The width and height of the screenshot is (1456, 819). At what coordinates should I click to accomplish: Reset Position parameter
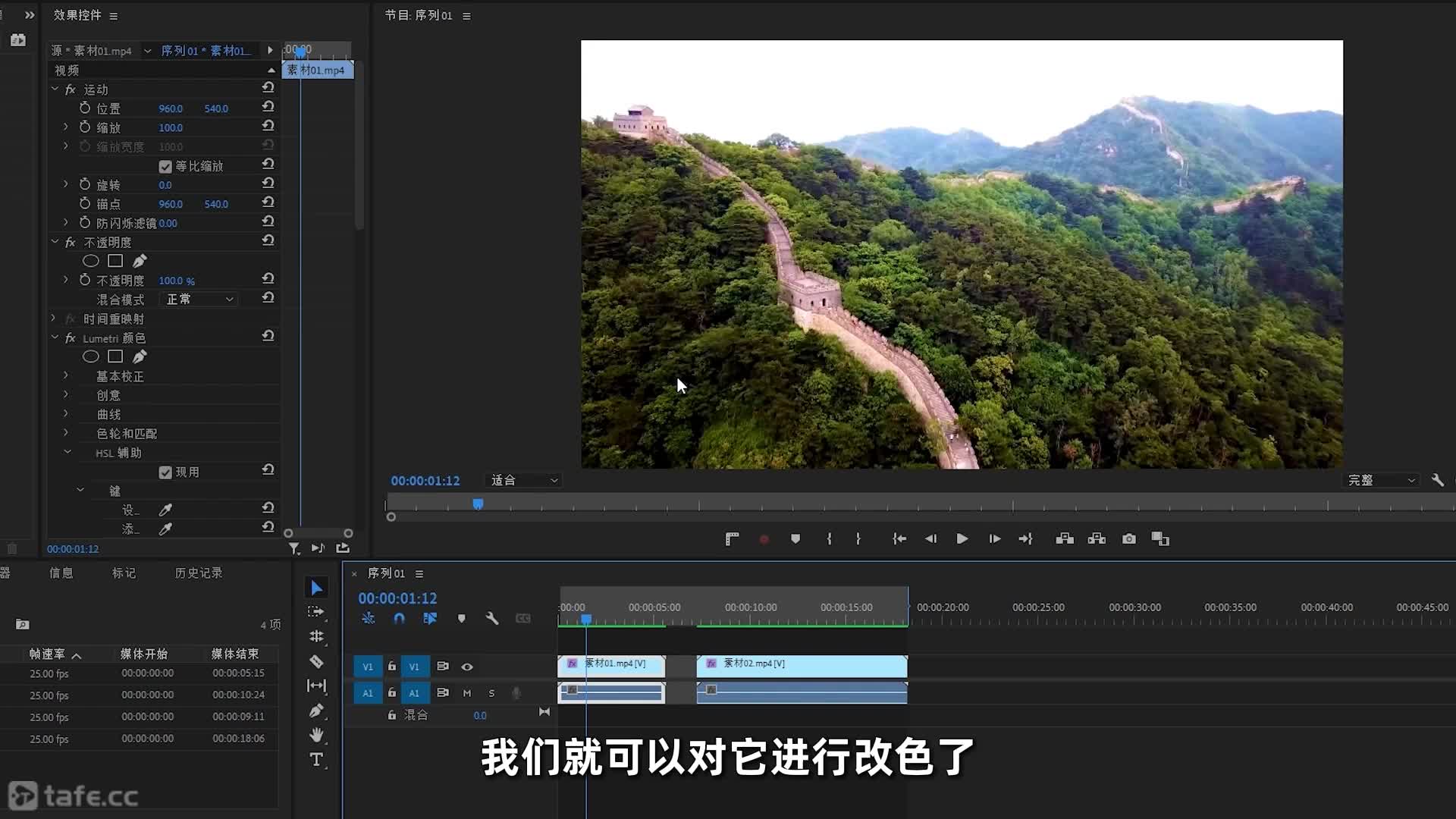click(268, 107)
